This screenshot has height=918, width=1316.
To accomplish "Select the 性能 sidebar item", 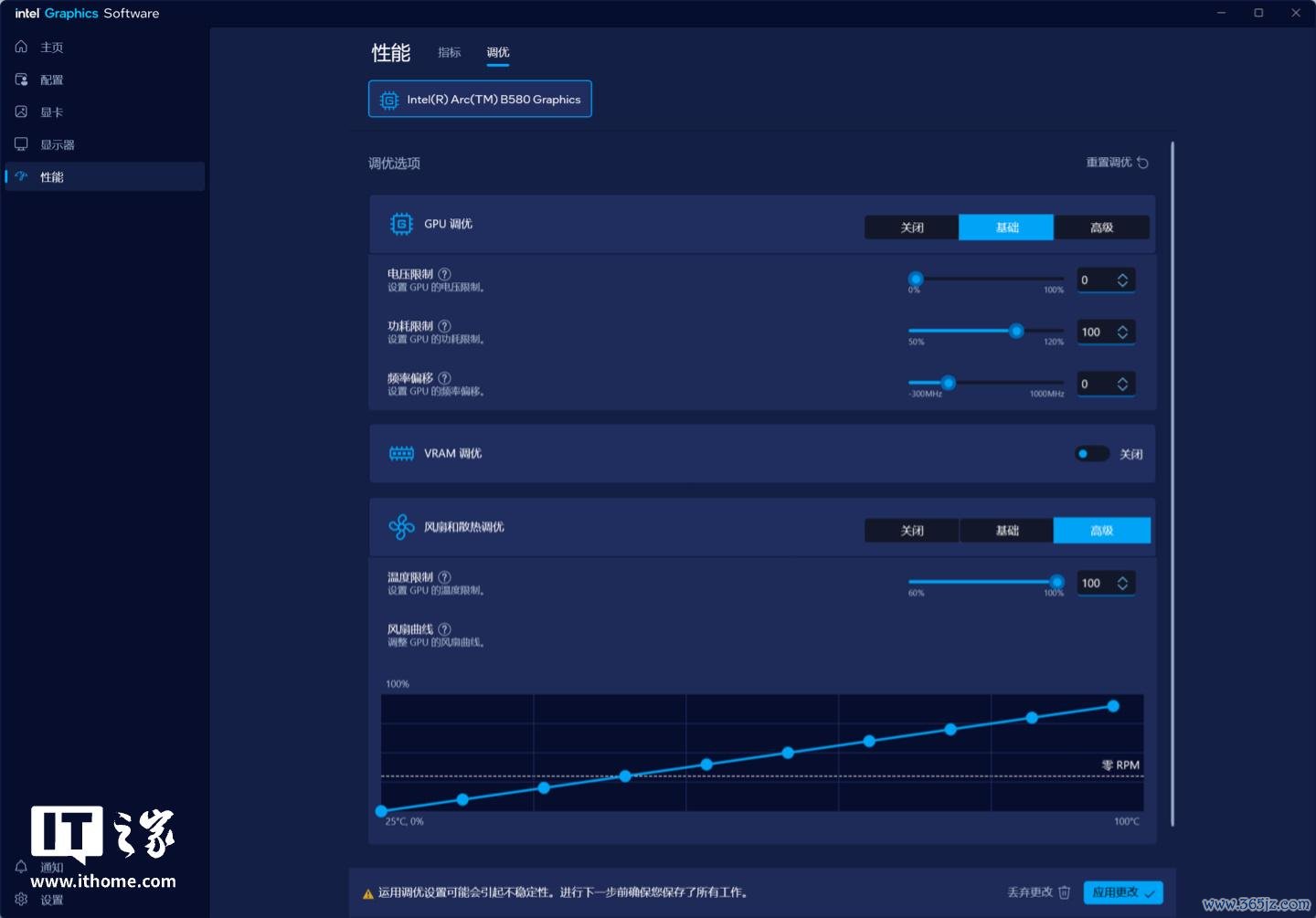I will point(104,176).
